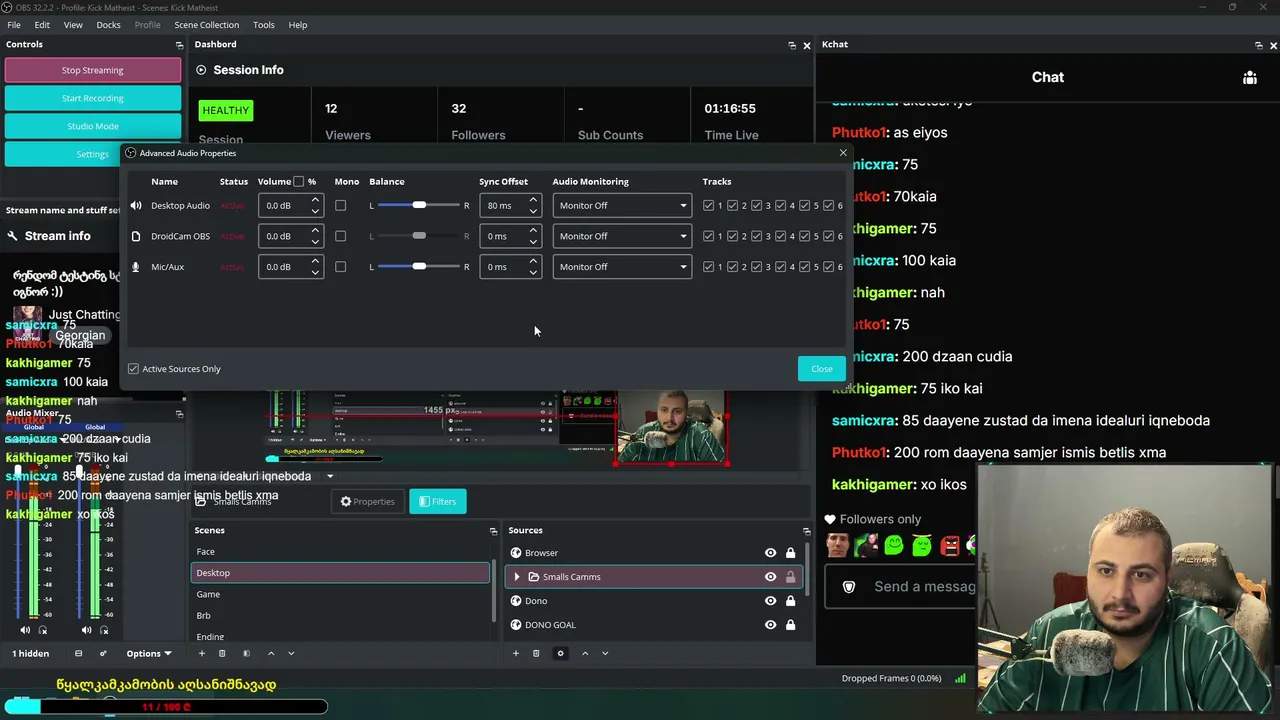Uncheck track 3 for DroidCam OBS
The width and height of the screenshot is (1280, 720).
click(757, 236)
